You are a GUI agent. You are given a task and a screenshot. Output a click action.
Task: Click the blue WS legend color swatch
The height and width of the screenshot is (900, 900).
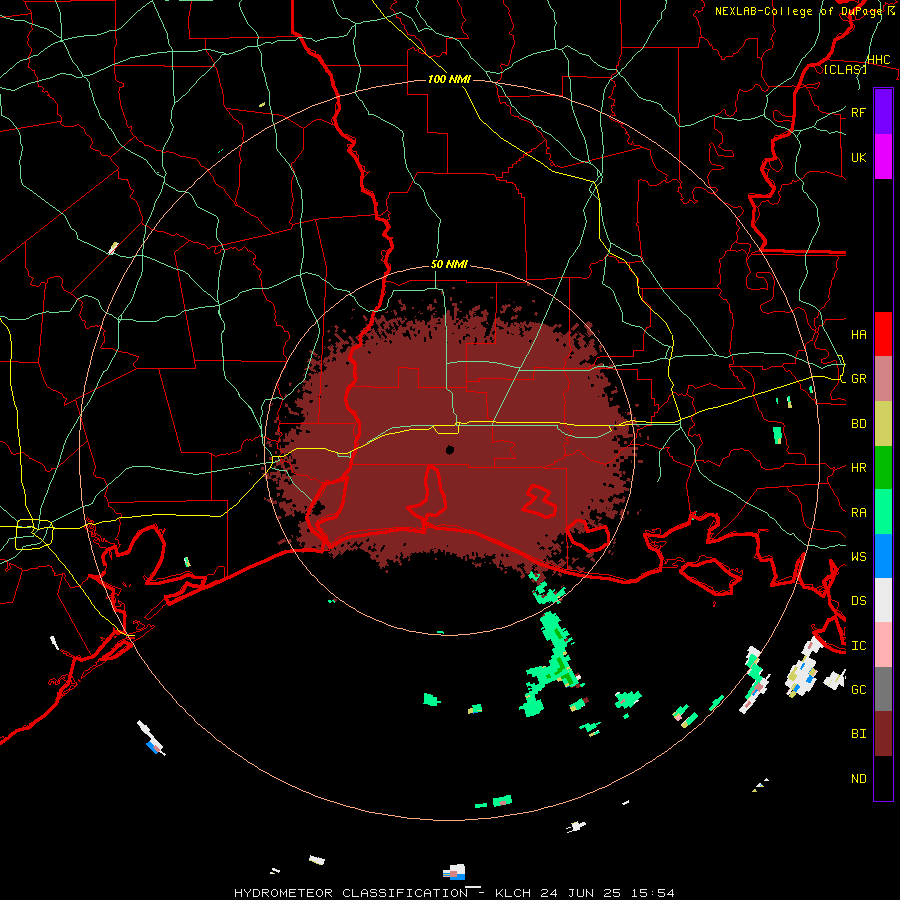[x=883, y=556]
